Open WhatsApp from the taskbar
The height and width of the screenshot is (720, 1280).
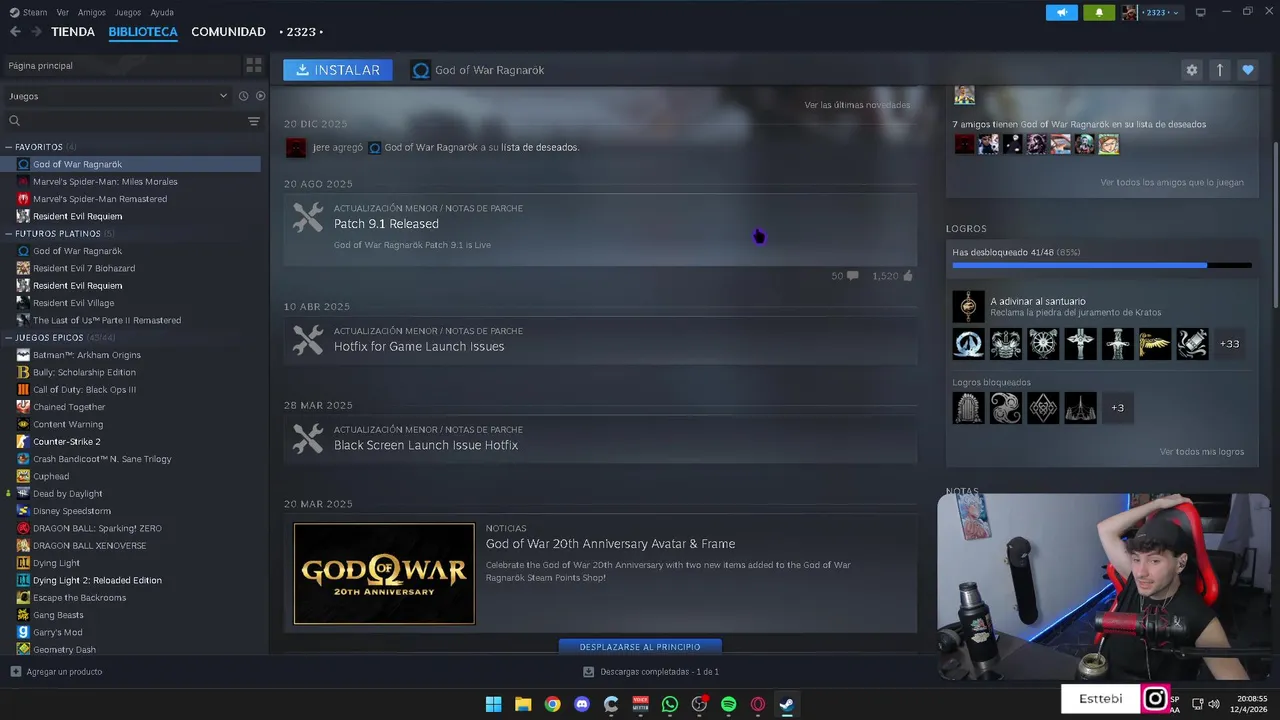click(670, 704)
